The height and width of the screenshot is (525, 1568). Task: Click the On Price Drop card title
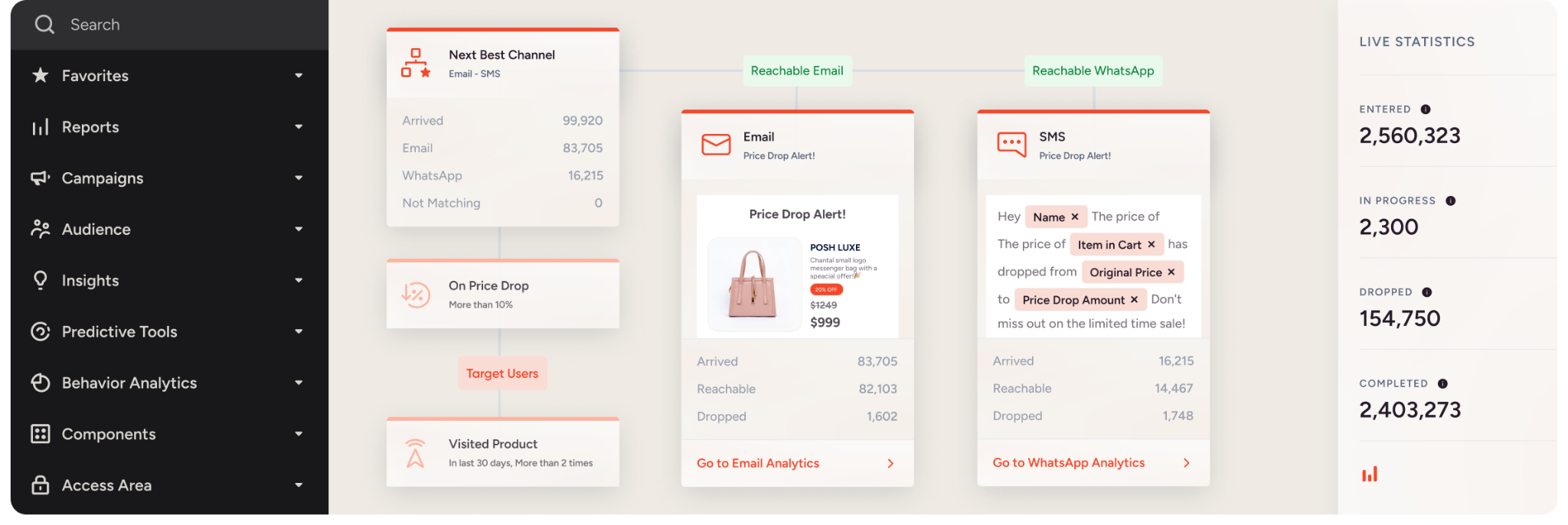tap(488, 285)
